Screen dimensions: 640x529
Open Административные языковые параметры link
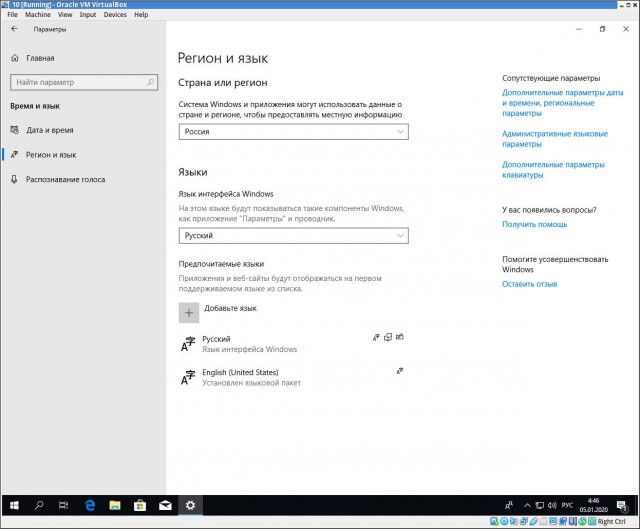555,139
